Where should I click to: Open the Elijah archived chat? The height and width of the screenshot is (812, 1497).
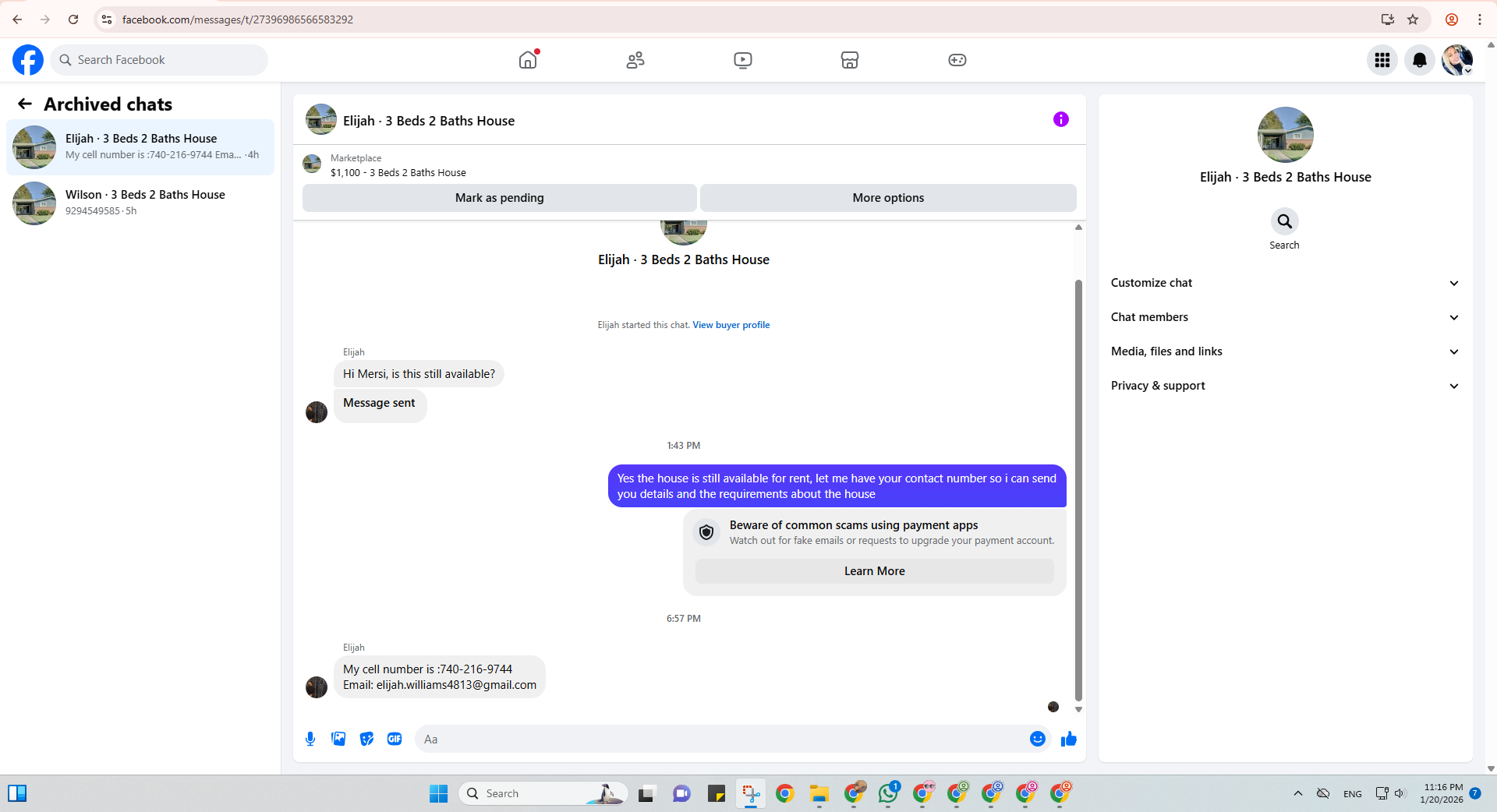pos(140,147)
